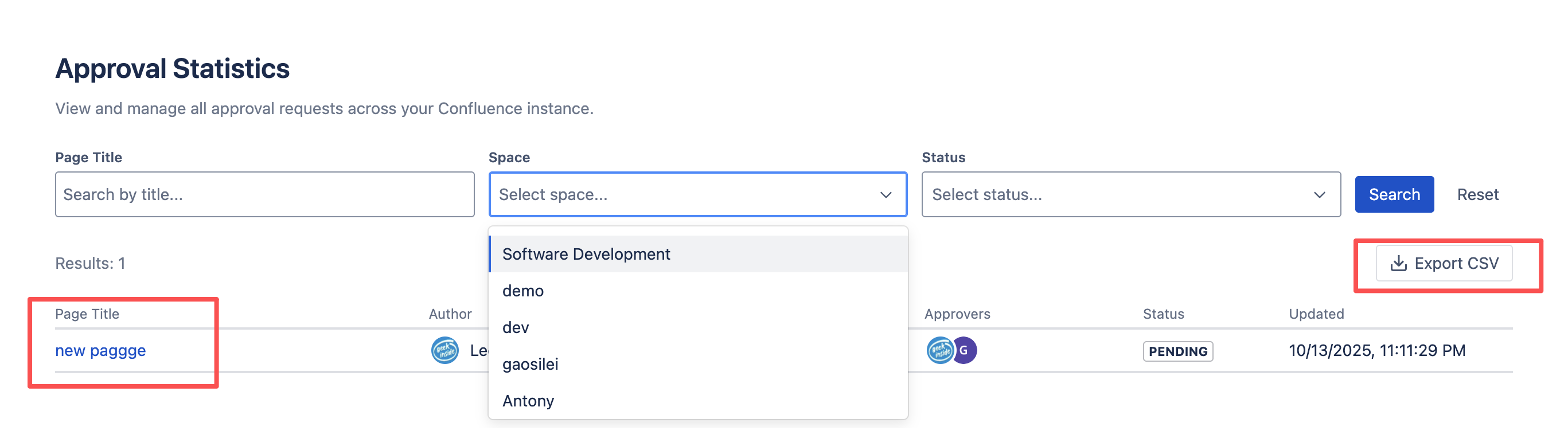Click the PENDING status badge
The image size is (1568, 446).
tap(1177, 351)
